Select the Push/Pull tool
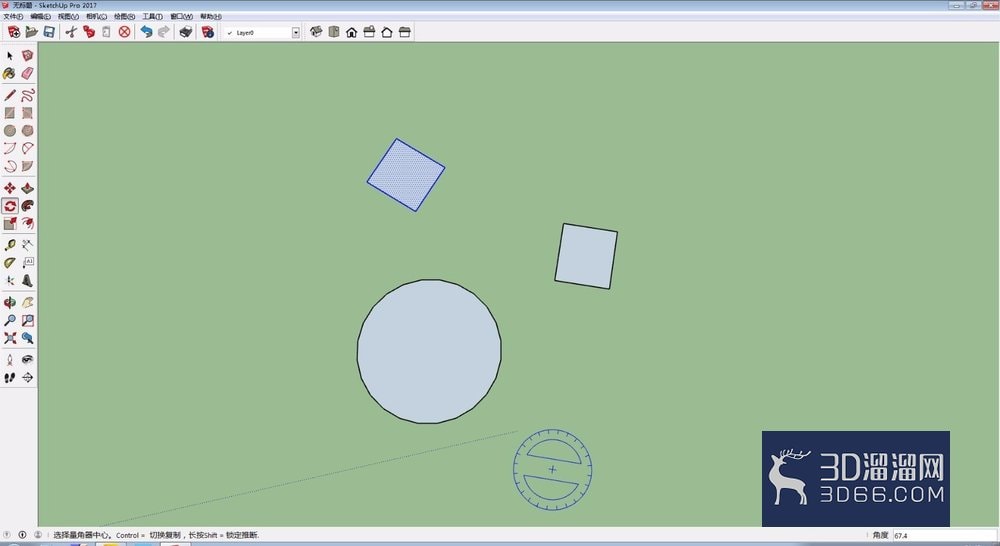 [27, 188]
